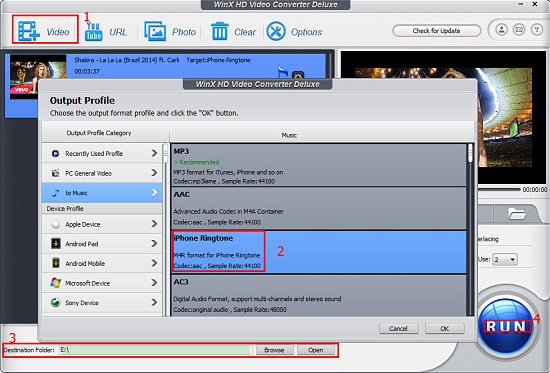Open the Options wrench icon
Image resolution: width=550 pixels, height=373 pixels.
[276, 31]
